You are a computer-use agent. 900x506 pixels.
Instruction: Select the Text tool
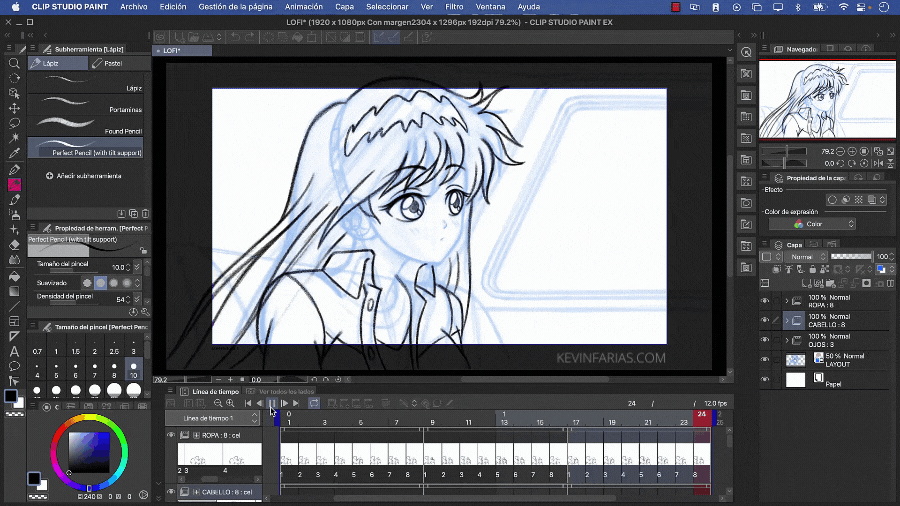(x=14, y=351)
